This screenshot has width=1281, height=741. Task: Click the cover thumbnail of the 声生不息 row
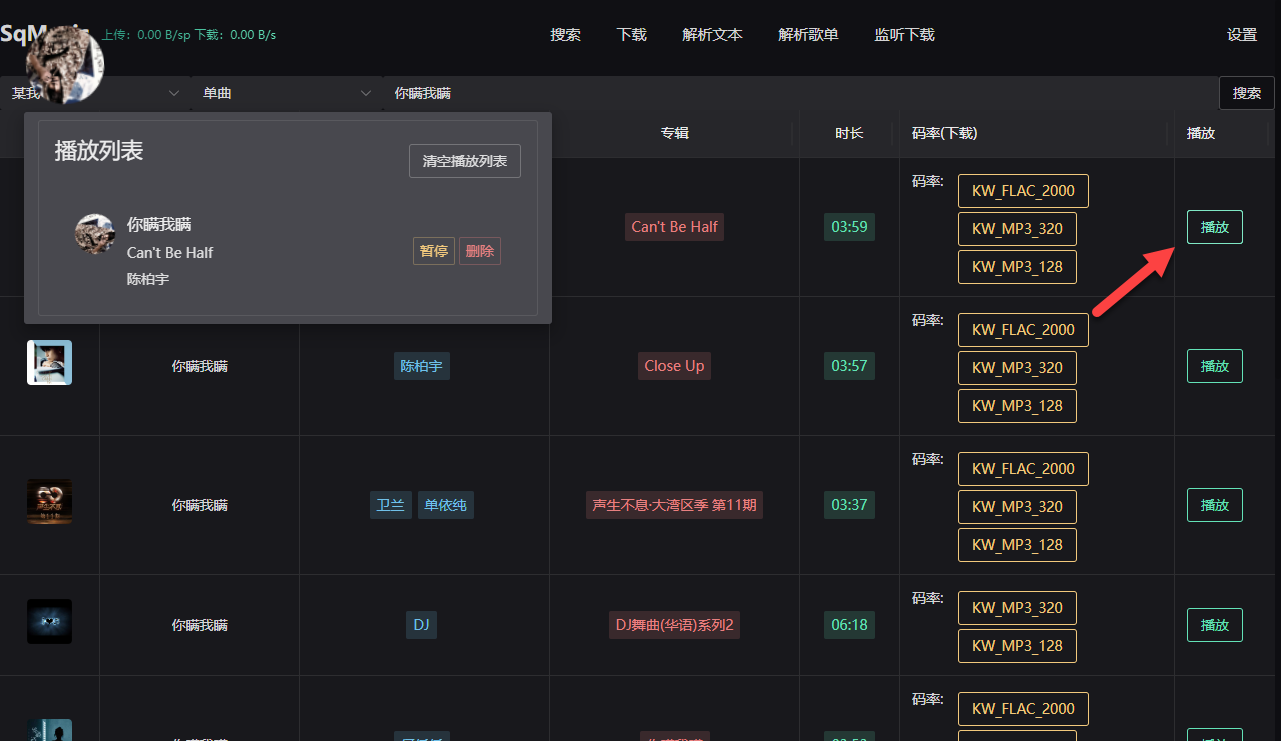click(49, 502)
